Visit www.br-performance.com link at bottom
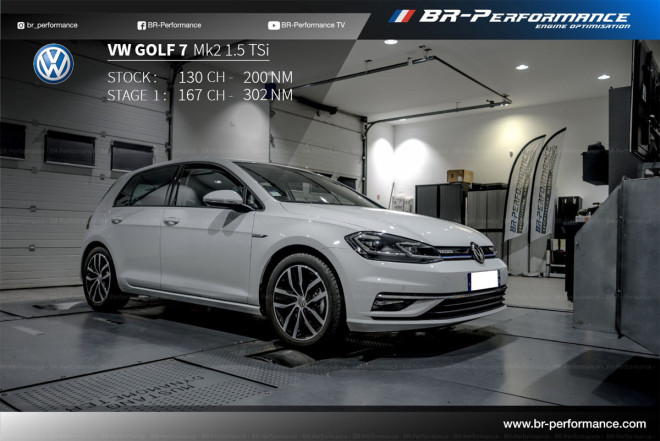Viewport: 660px width, 441px height. [x=574, y=424]
